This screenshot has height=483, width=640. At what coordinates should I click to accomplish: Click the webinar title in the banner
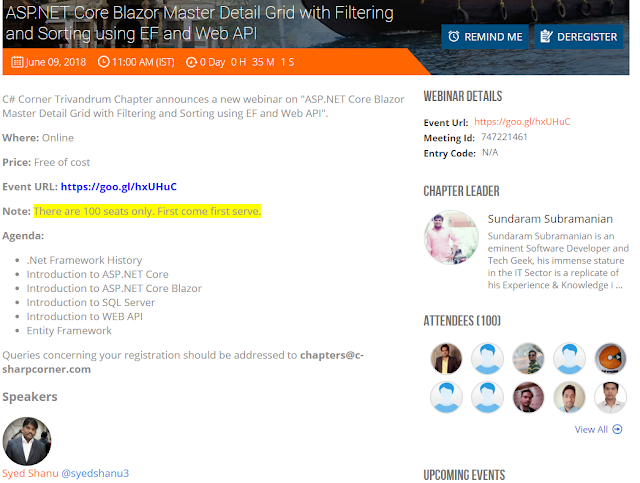(x=200, y=23)
